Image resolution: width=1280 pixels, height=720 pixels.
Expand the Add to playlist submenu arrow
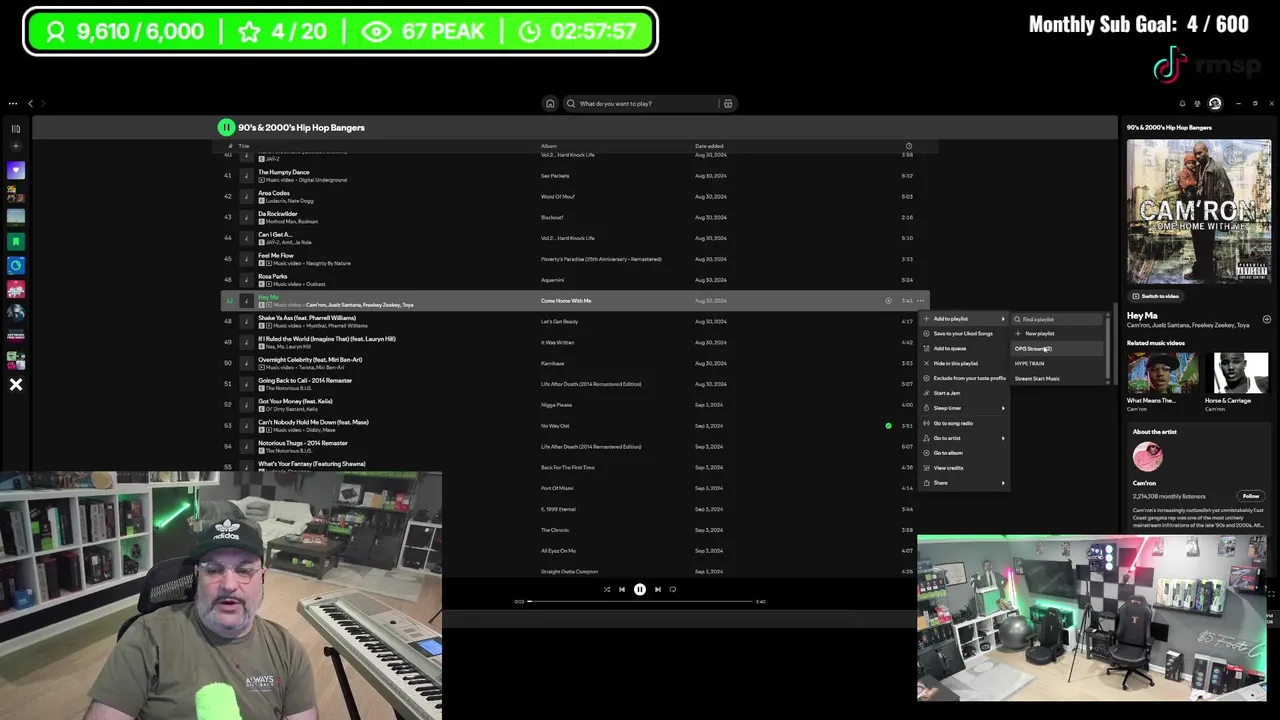[x=1003, y=319]
